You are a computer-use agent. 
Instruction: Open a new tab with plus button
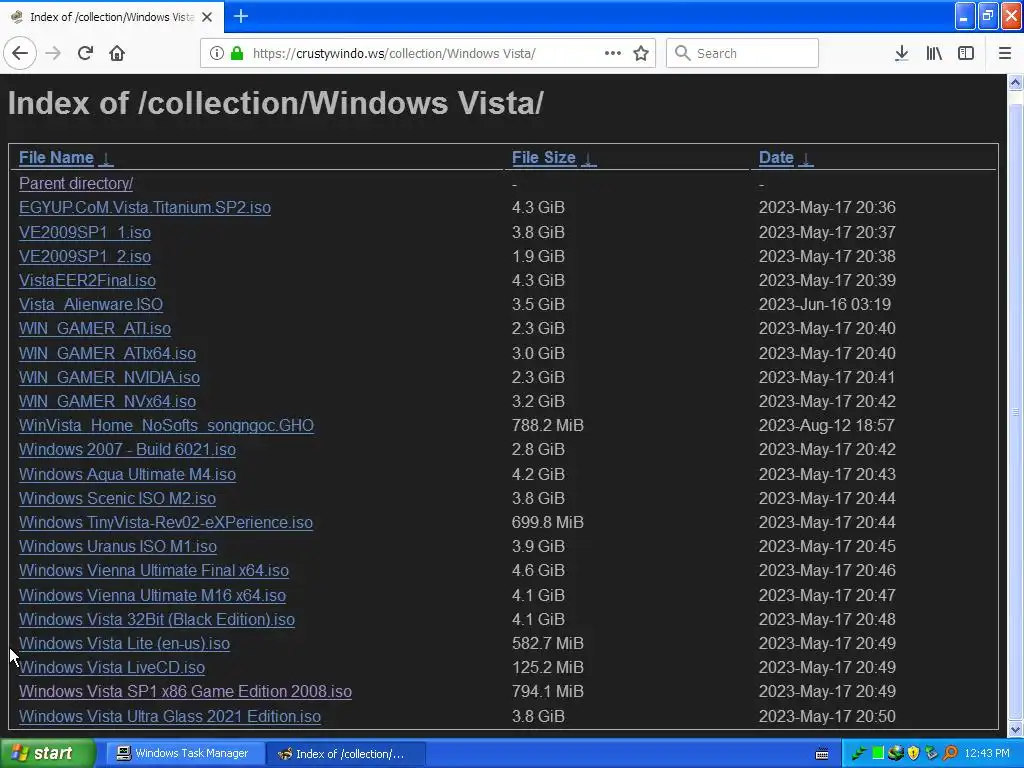[240, 16]
